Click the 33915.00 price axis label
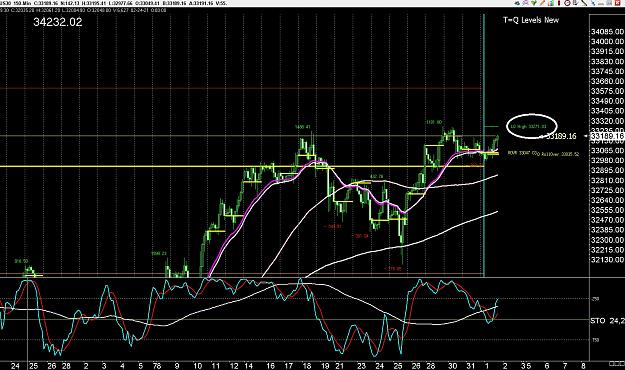Image resolution: width=625 pixels, height=370 pixels. [607, 51]
